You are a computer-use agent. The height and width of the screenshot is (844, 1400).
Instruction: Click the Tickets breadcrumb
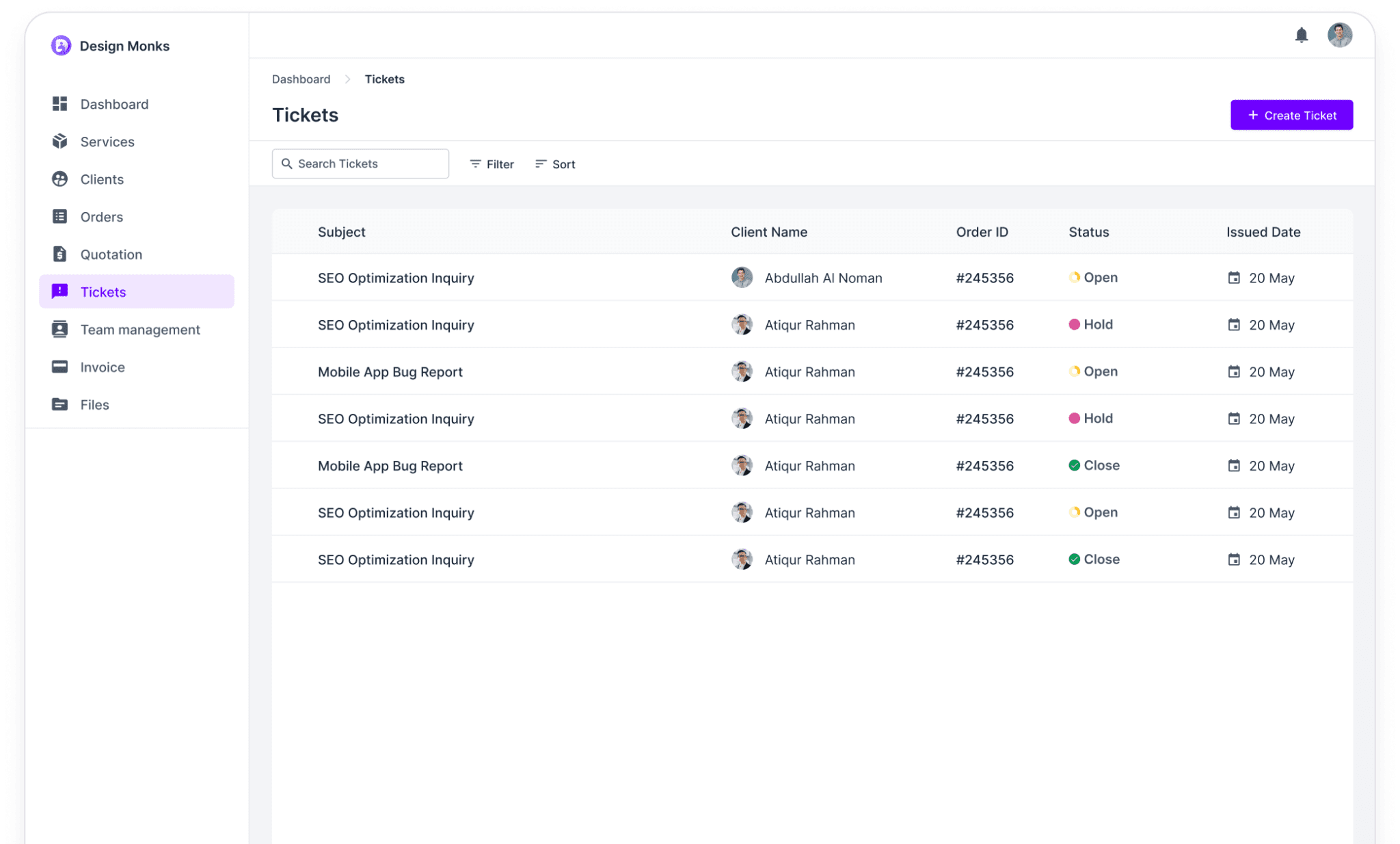pyautogui.click(x=384, y=79)
